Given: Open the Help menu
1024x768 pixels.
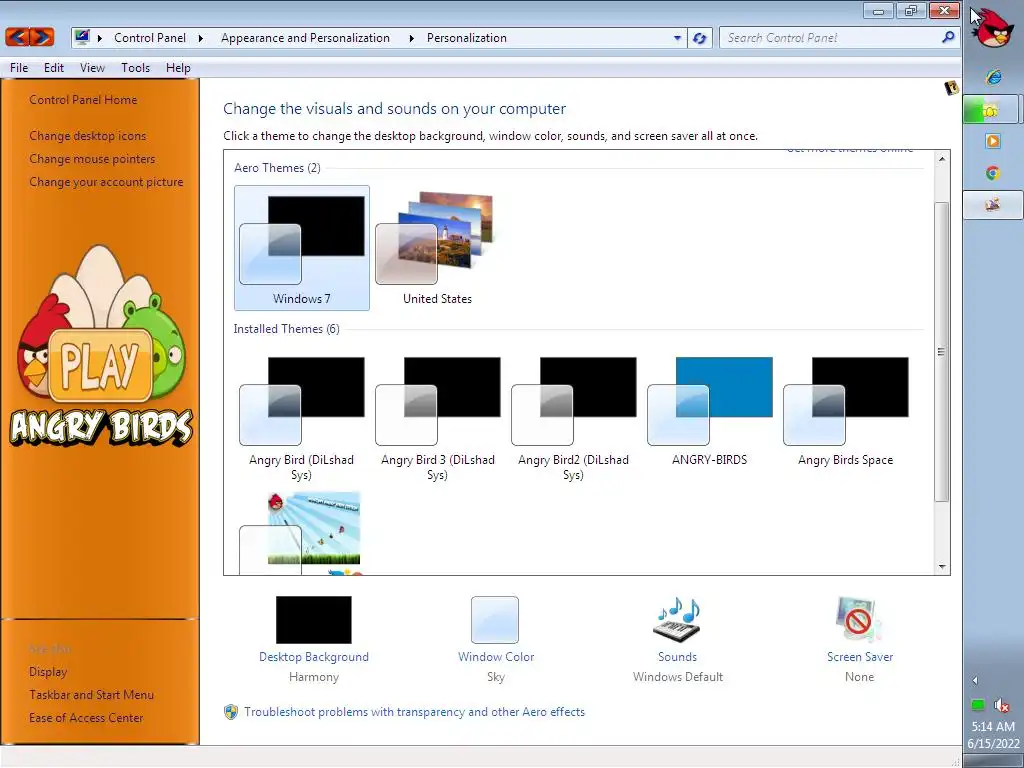Looking at the screenshot, I should click(x=178, y=68).
